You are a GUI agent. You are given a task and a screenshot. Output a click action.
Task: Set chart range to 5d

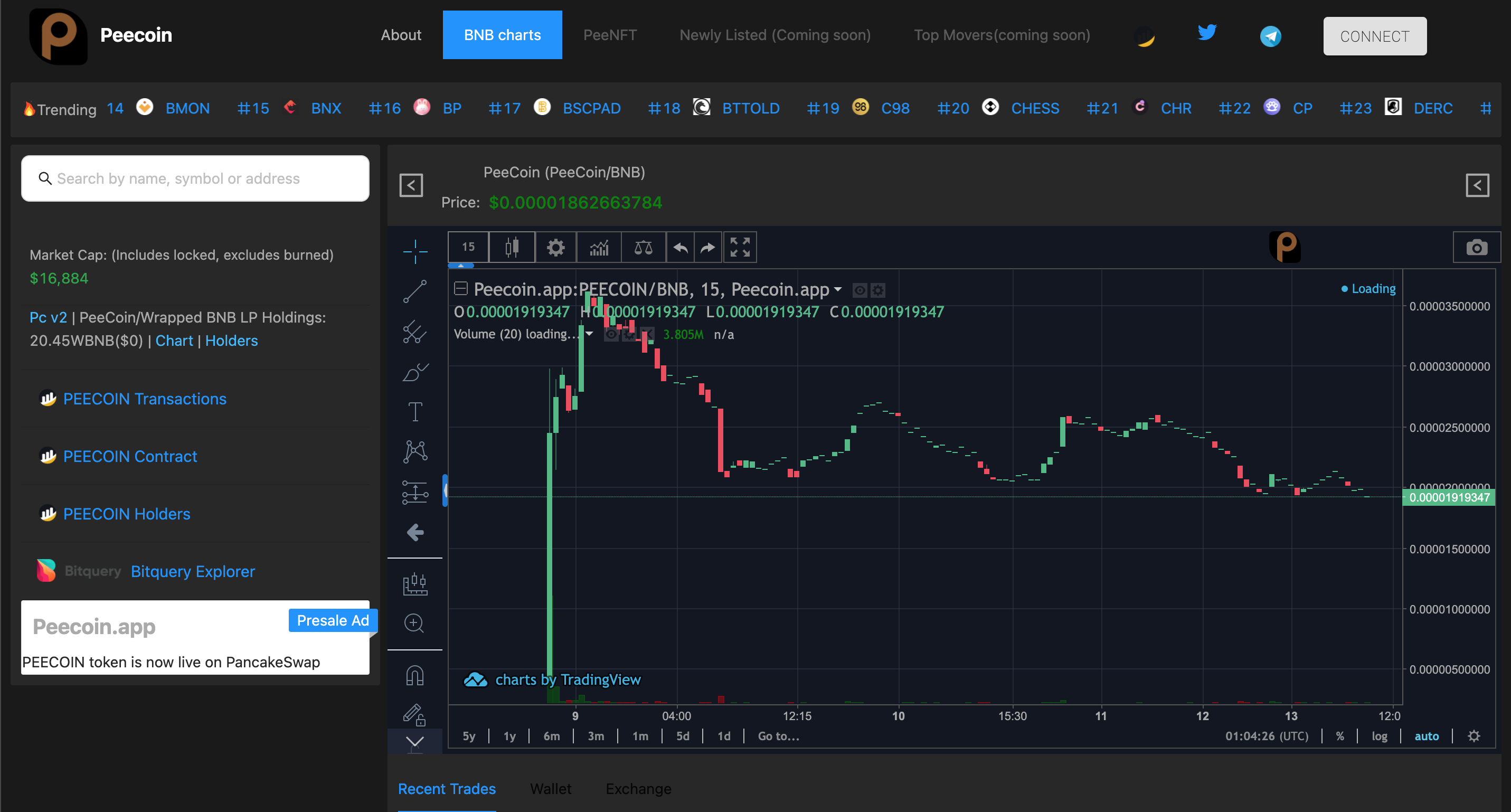(683, 736)
